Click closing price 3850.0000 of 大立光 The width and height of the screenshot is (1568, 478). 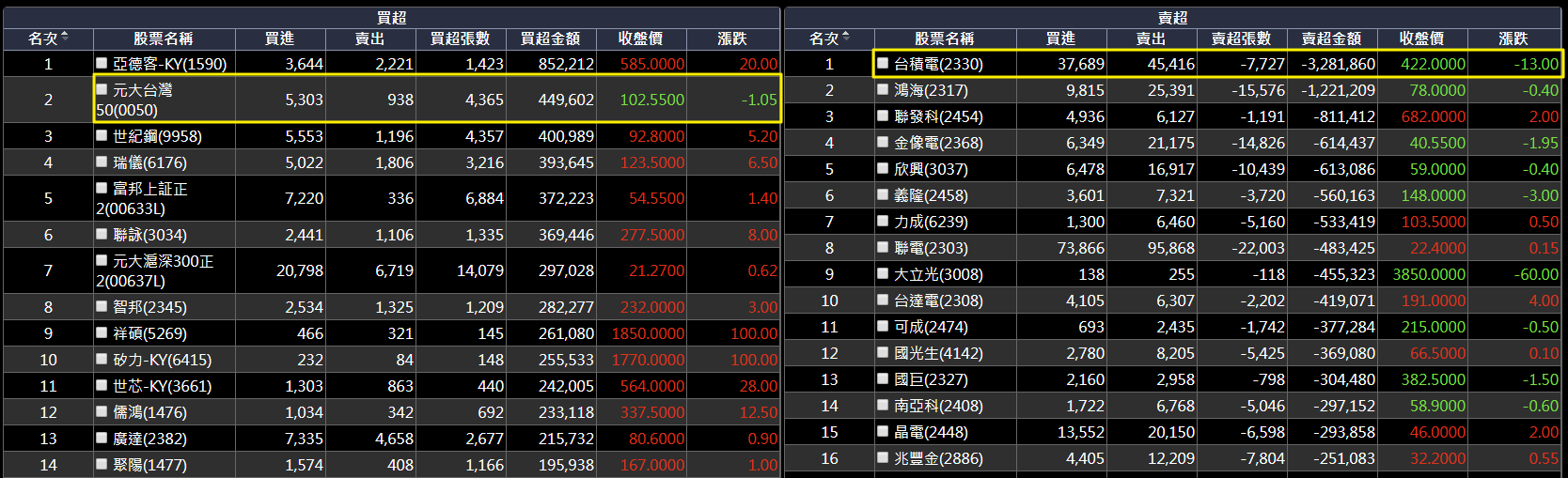(x=1429, y=274)
